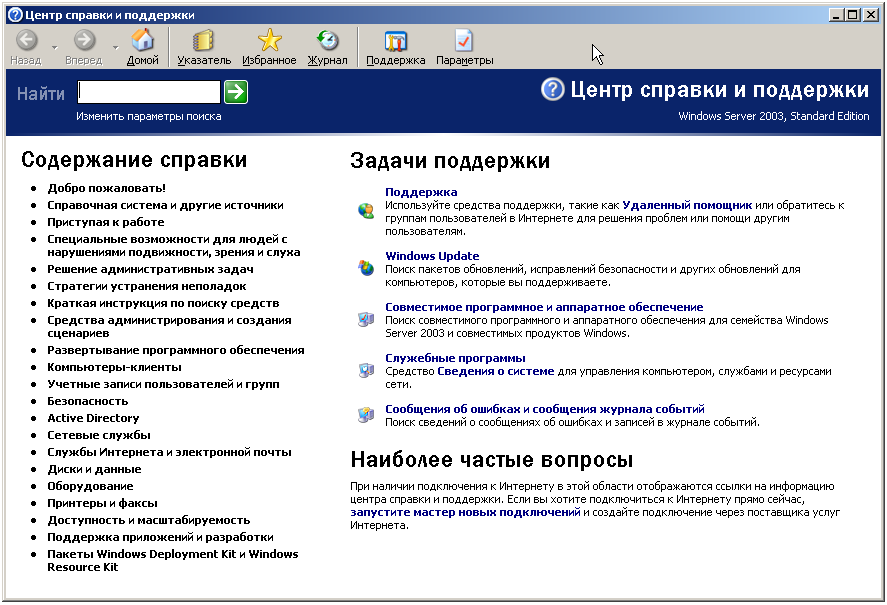Open Параметры options icon

click(464, 40)
